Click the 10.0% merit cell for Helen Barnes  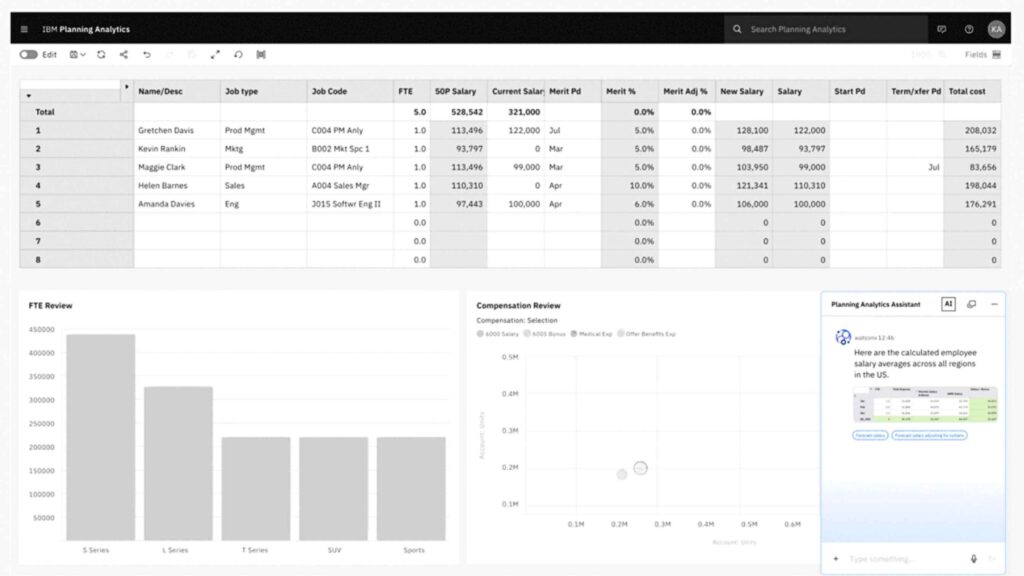[630, 185]
